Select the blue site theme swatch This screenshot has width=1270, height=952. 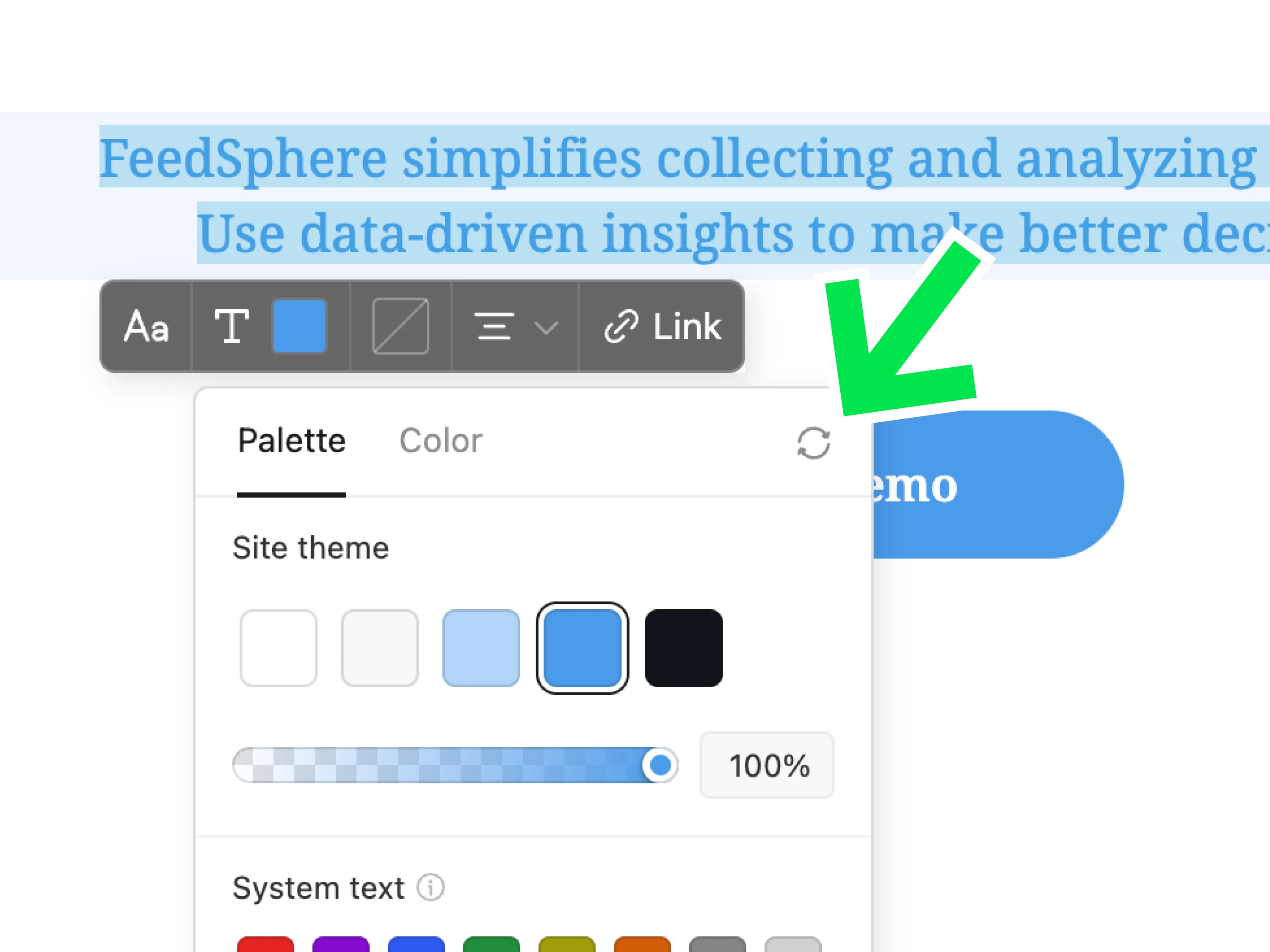(x=582, y=648)
